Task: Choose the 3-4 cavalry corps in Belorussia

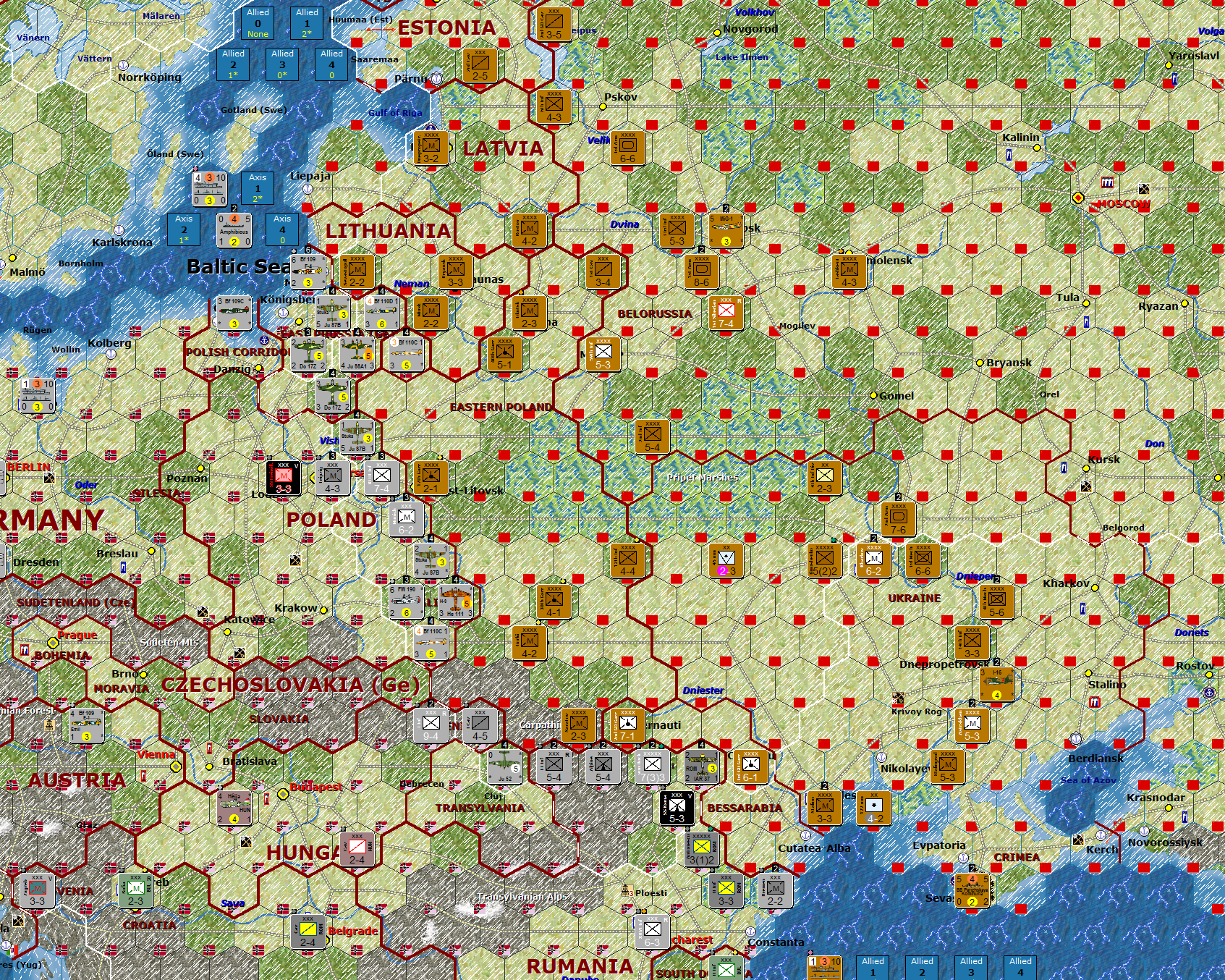Action: click(x=603, y=271)
